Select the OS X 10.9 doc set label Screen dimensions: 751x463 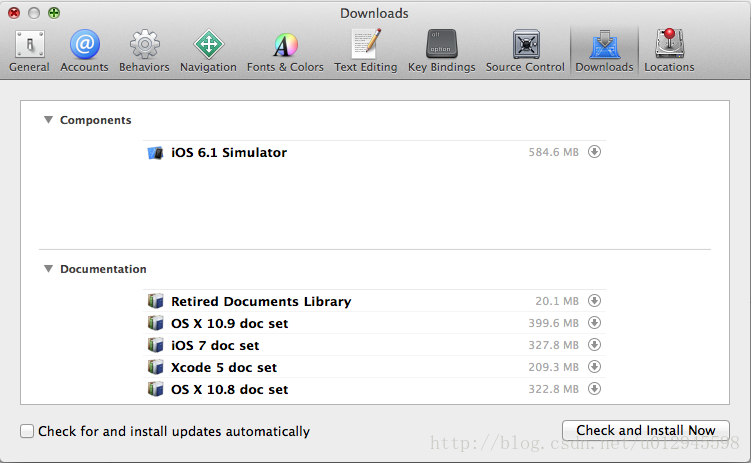click(229, 324)
